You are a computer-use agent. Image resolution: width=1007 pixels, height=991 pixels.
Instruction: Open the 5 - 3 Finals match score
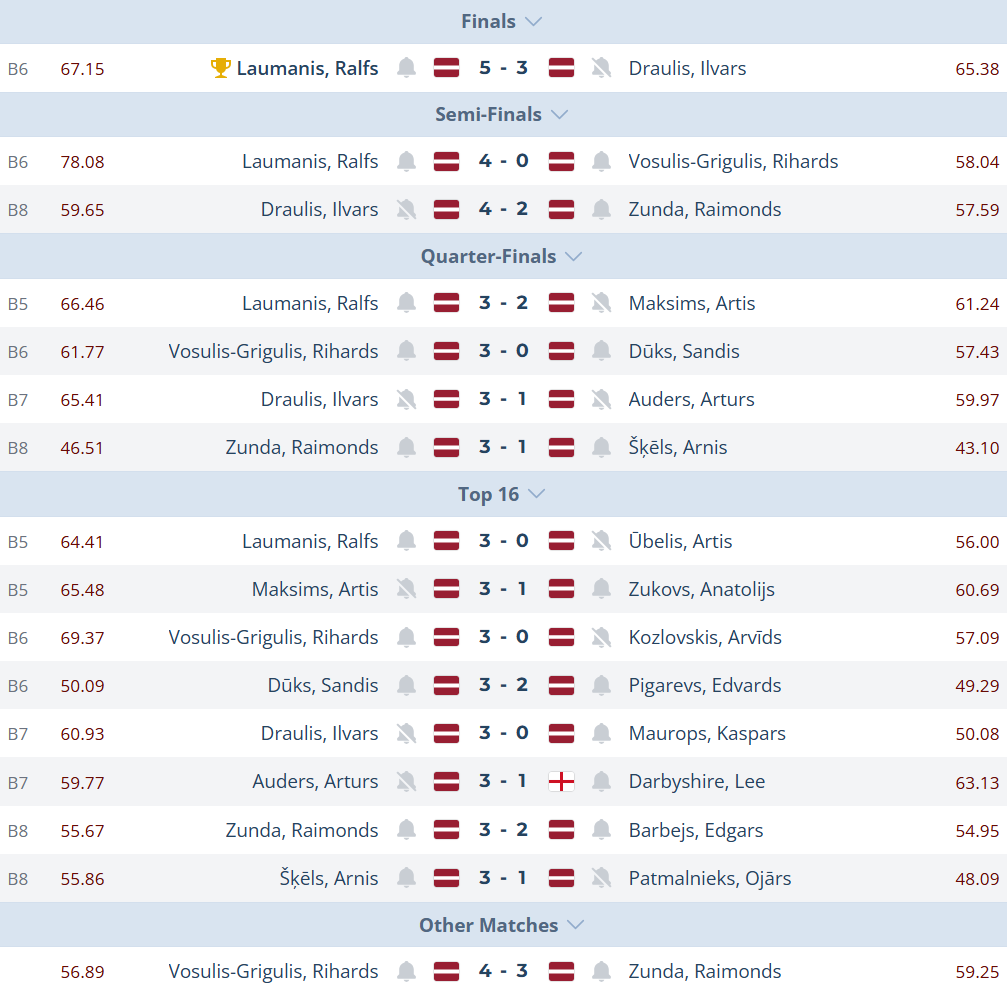503,68
